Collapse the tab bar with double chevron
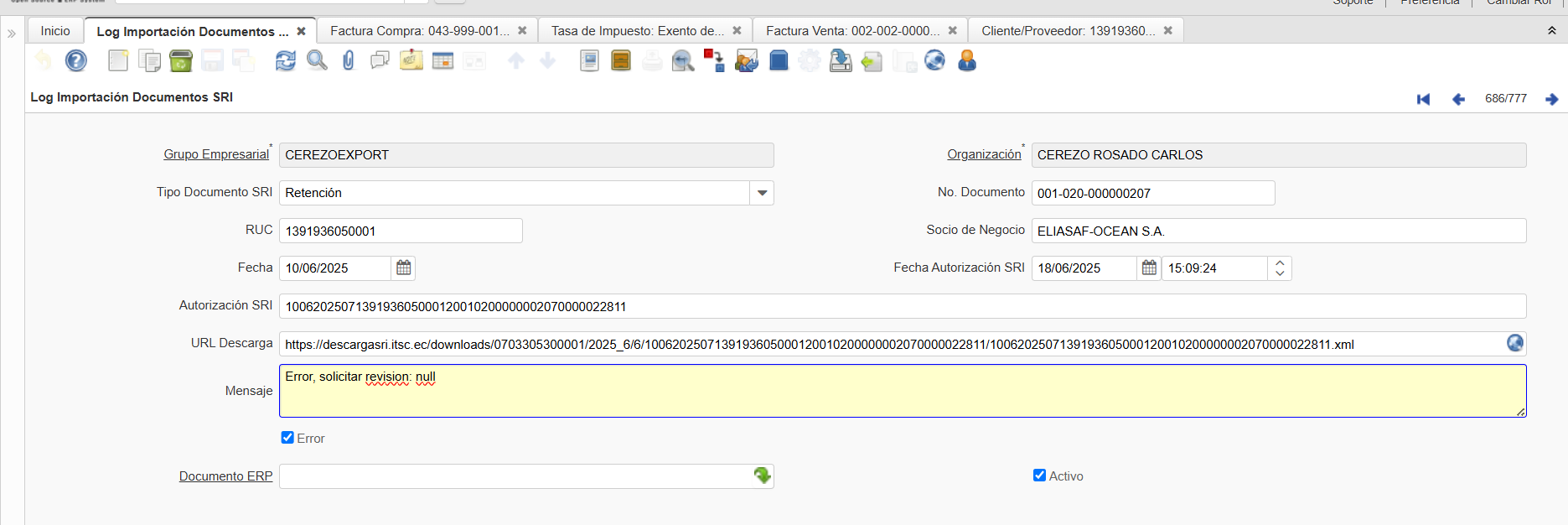 [1551, 31]
